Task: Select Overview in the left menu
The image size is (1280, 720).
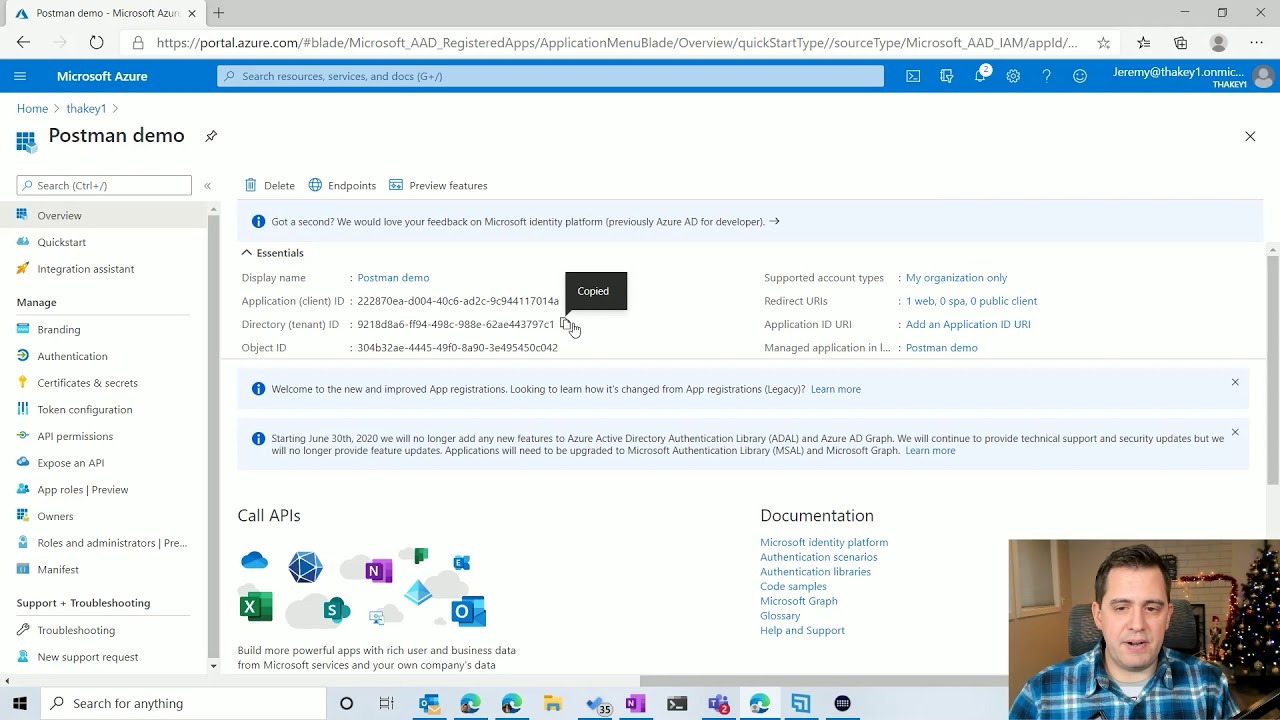Action: pos(104,215)
